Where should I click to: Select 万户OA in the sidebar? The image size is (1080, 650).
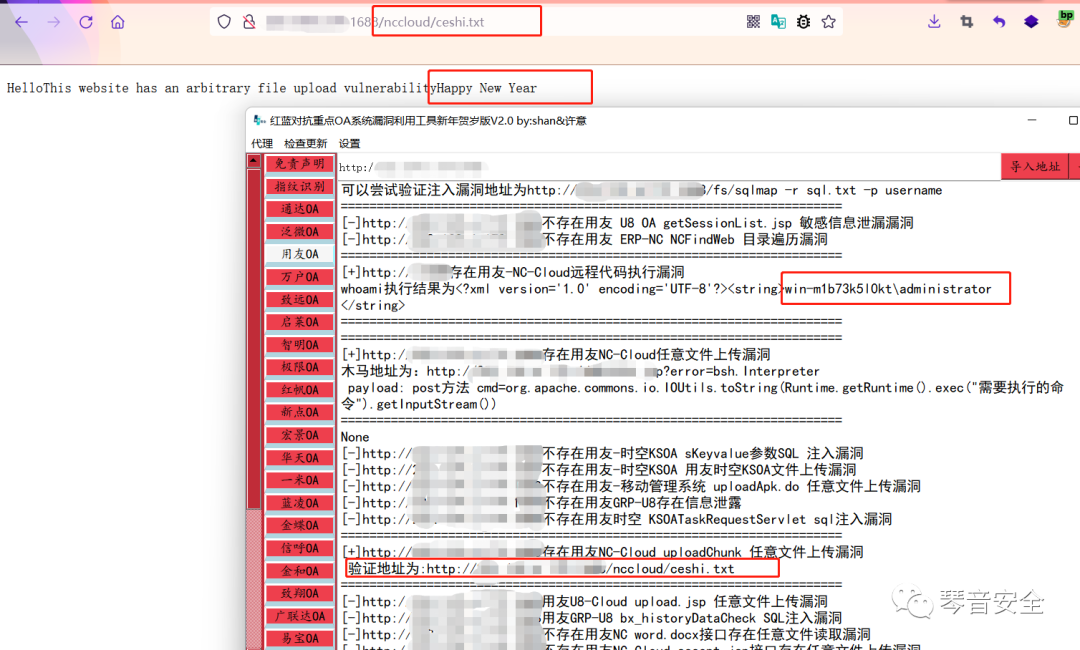pyautogui.click(x=300, y=277)
